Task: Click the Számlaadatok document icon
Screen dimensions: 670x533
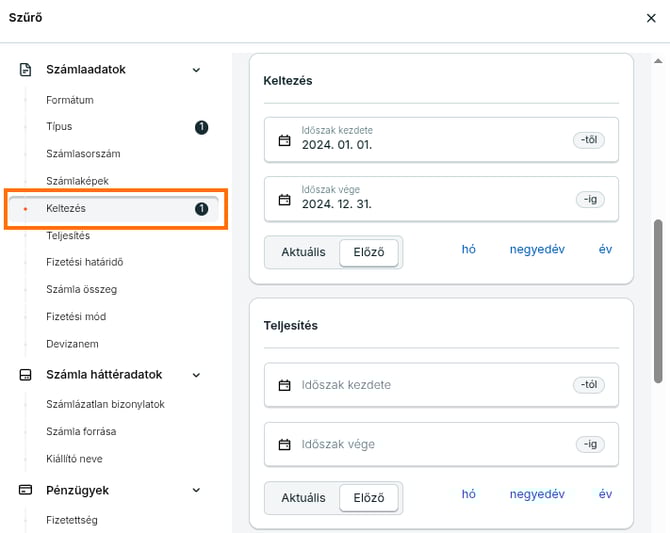Action: click(x=26, y=70)
